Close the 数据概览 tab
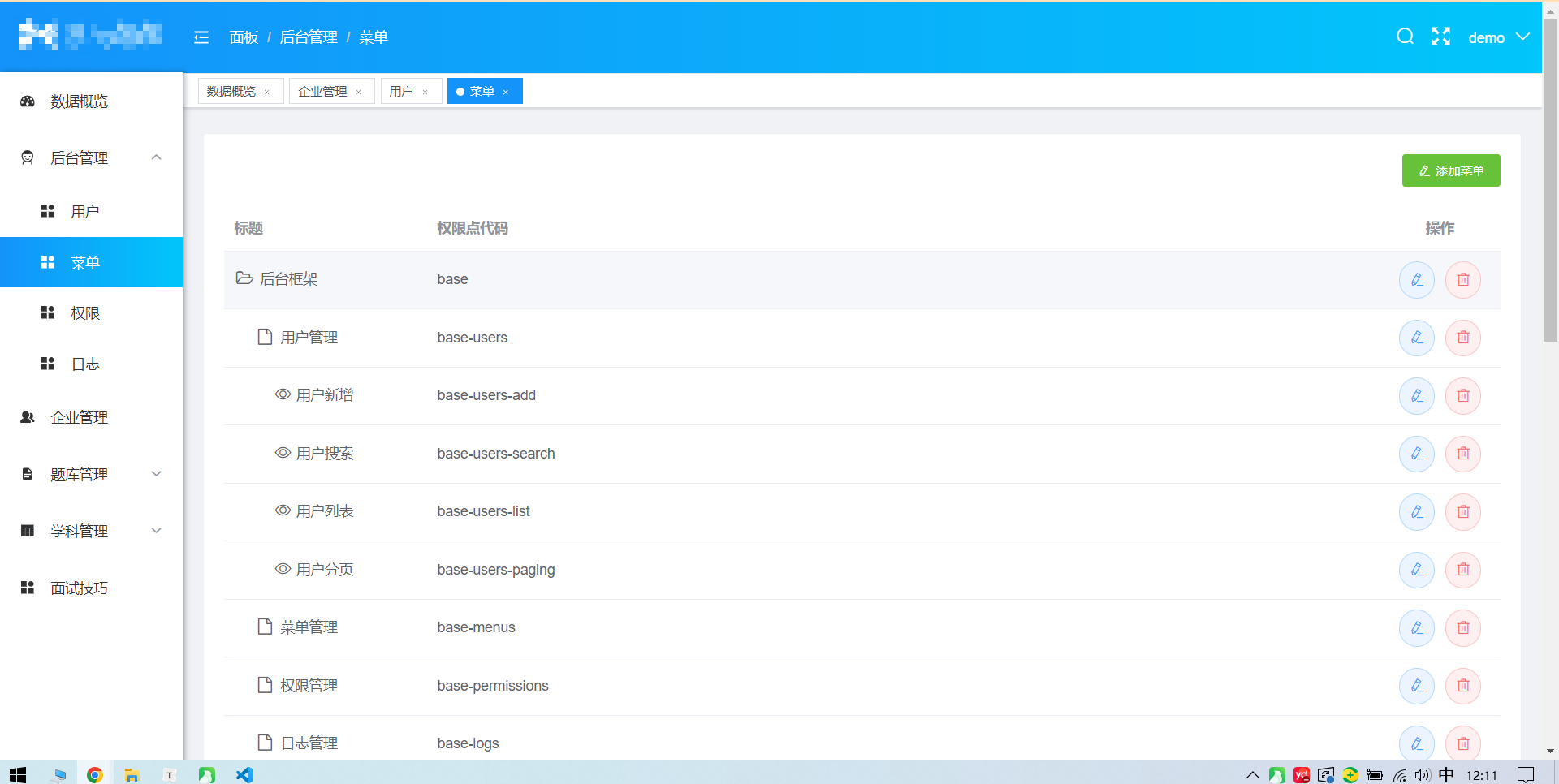Screen dimensions: 1559x784 coord(266,93)
